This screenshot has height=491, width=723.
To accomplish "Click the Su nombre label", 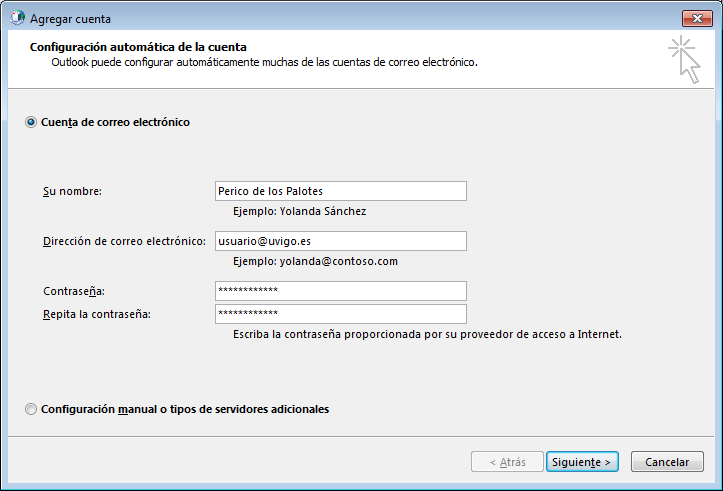I will pos(73,191).
